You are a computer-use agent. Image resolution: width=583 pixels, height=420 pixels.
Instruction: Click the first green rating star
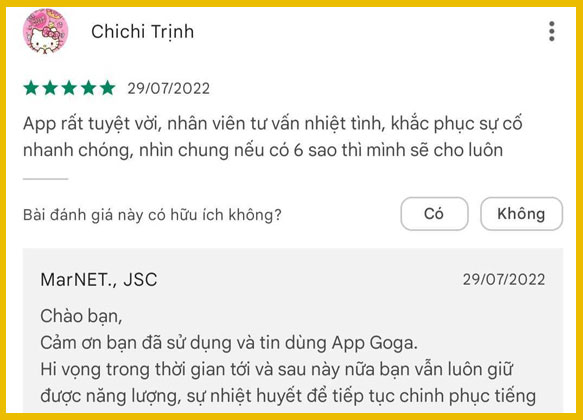click(31, 88)
